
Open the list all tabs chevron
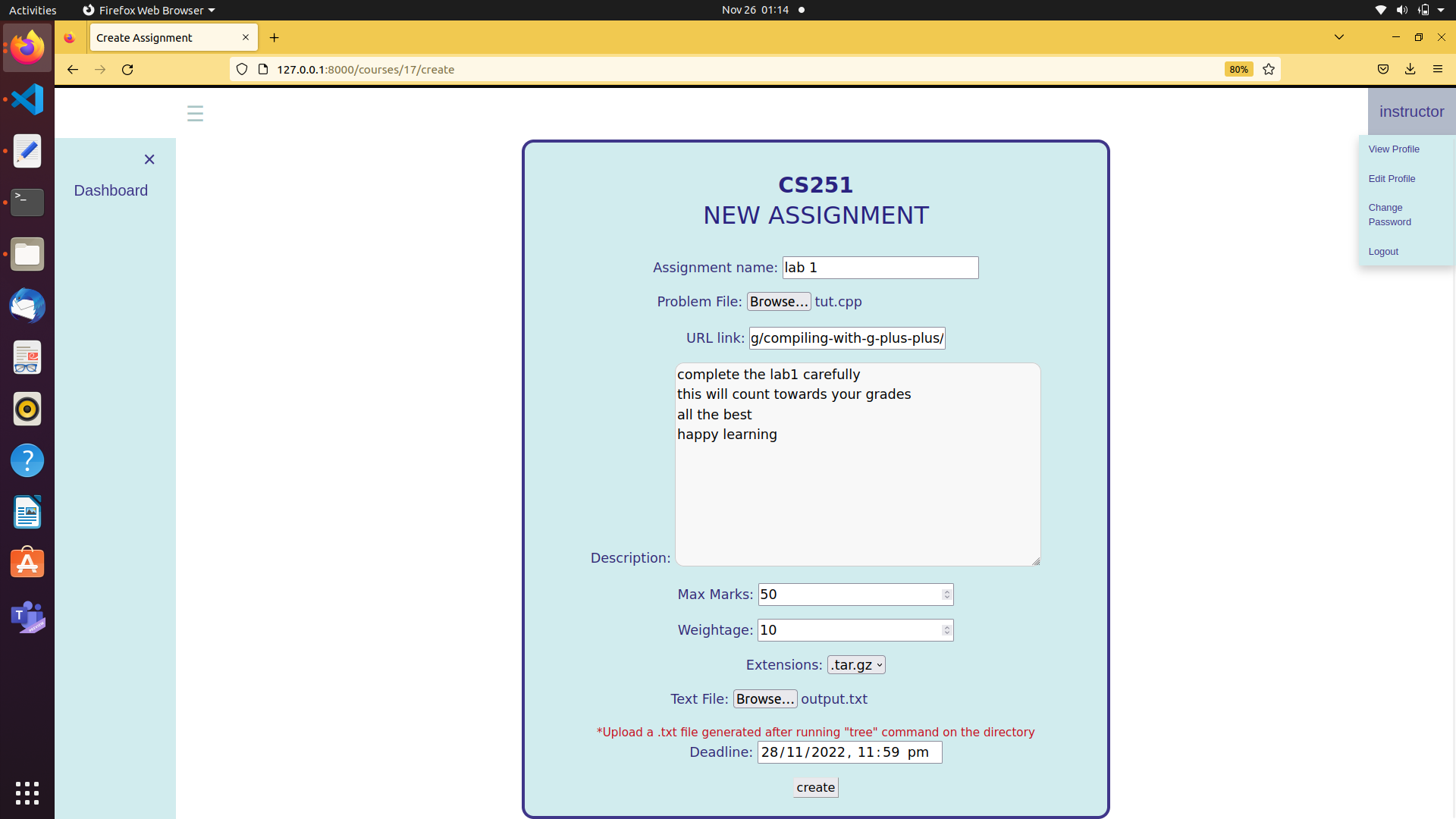point(1339,37)
